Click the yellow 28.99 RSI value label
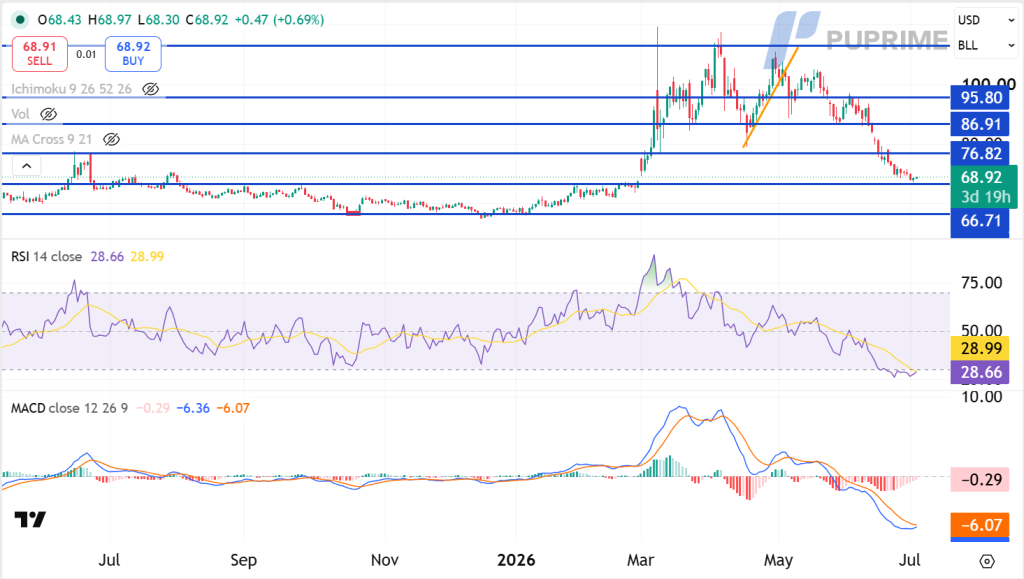Screen dimensions: 1024x579 pyautogui.click(x=980, y=348)
